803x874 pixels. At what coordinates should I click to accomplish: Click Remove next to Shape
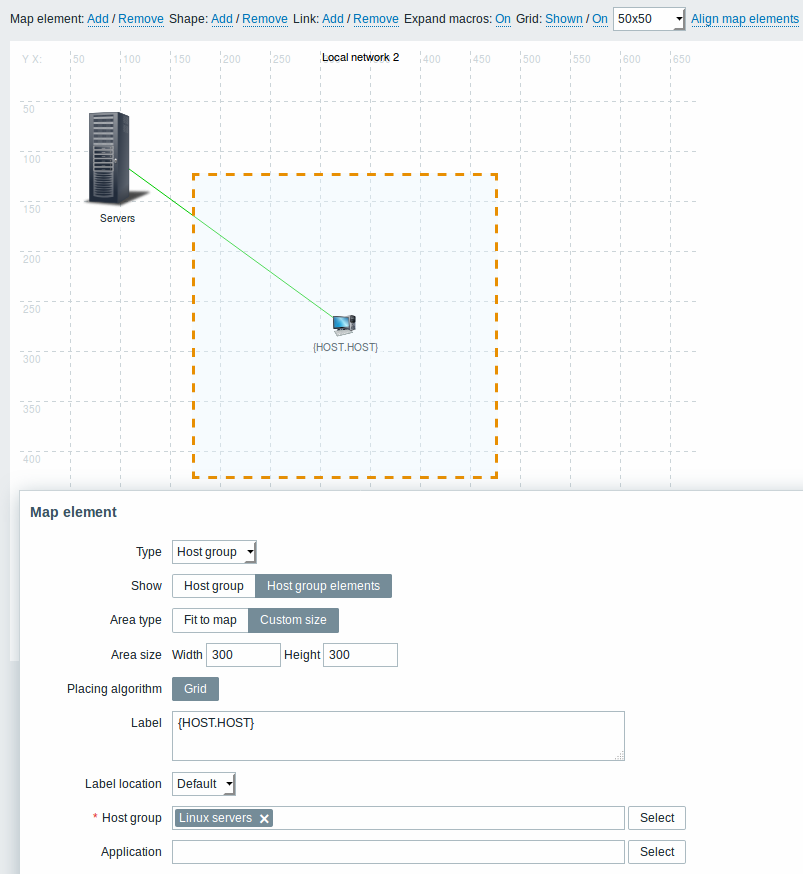tap(265, 19)
